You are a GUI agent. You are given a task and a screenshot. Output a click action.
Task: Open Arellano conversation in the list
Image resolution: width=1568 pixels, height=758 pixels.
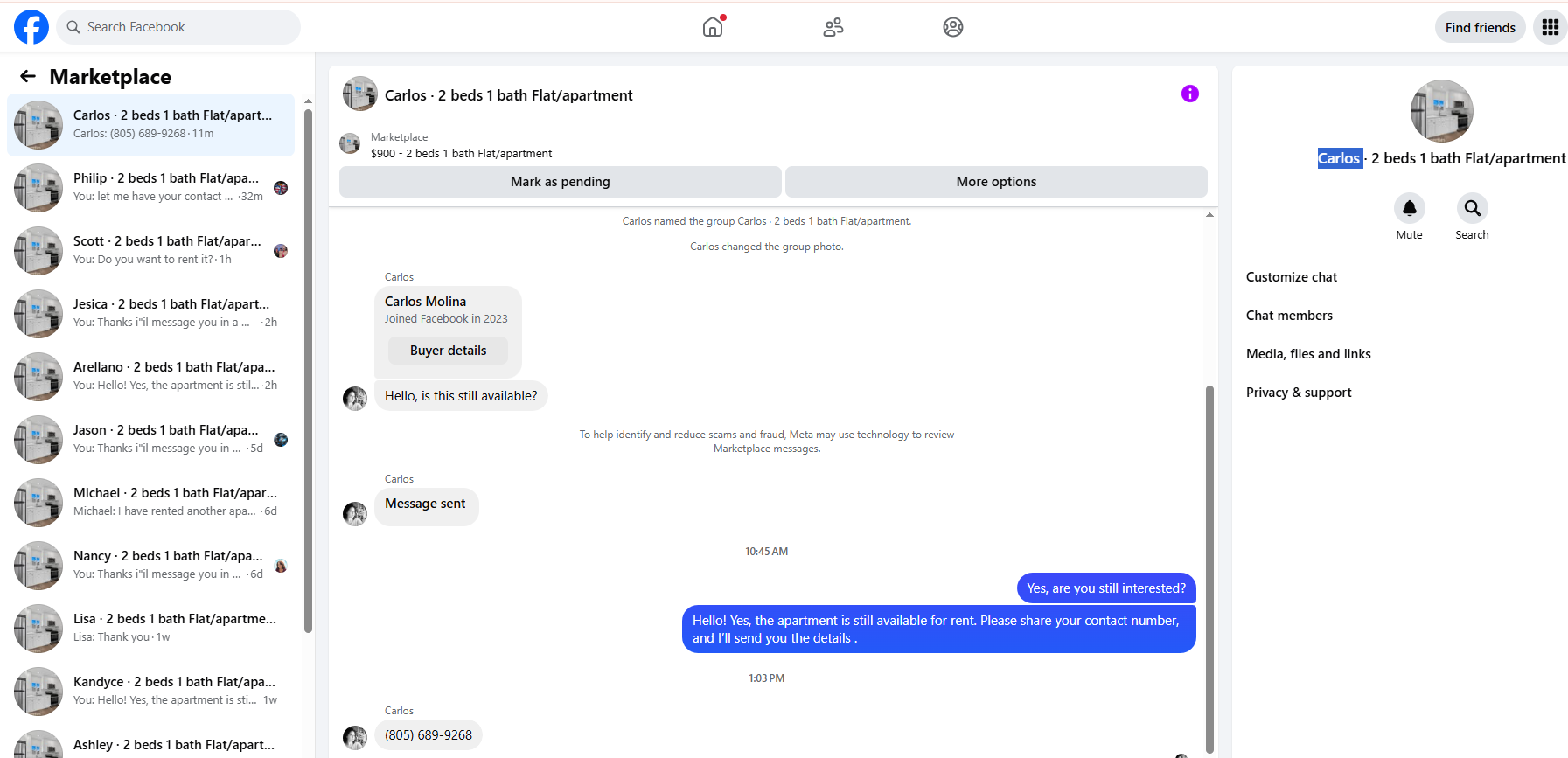pos(150,377)
